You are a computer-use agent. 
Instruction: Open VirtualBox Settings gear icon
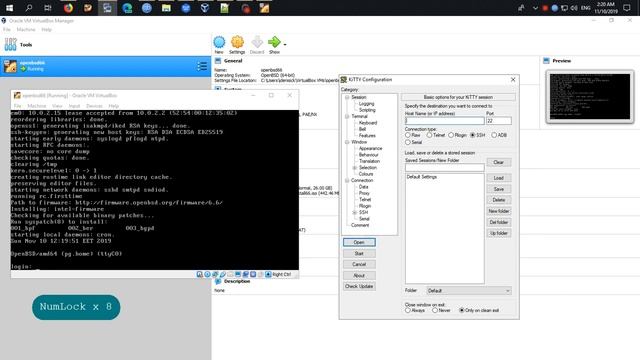(237, 42)
